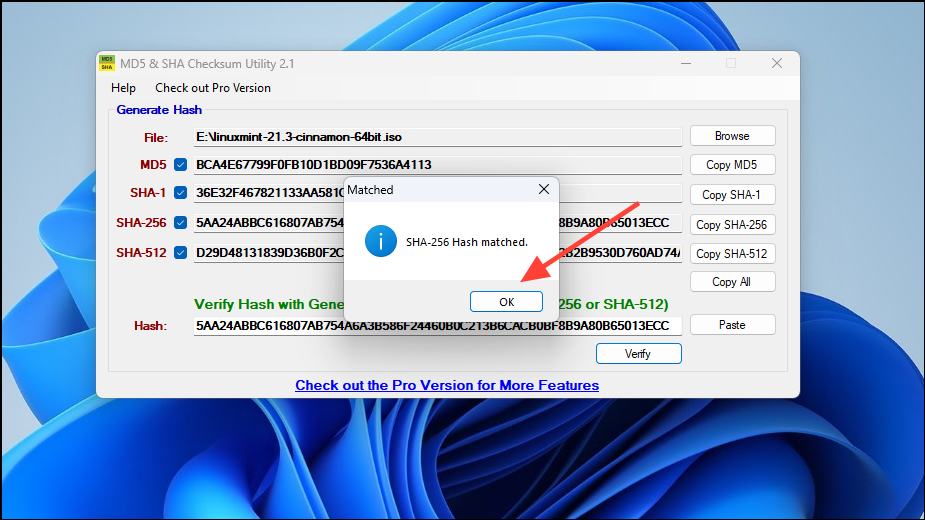
Task: Click the MD5 SHA app icon in the title bar
Action: pos(107,63)
